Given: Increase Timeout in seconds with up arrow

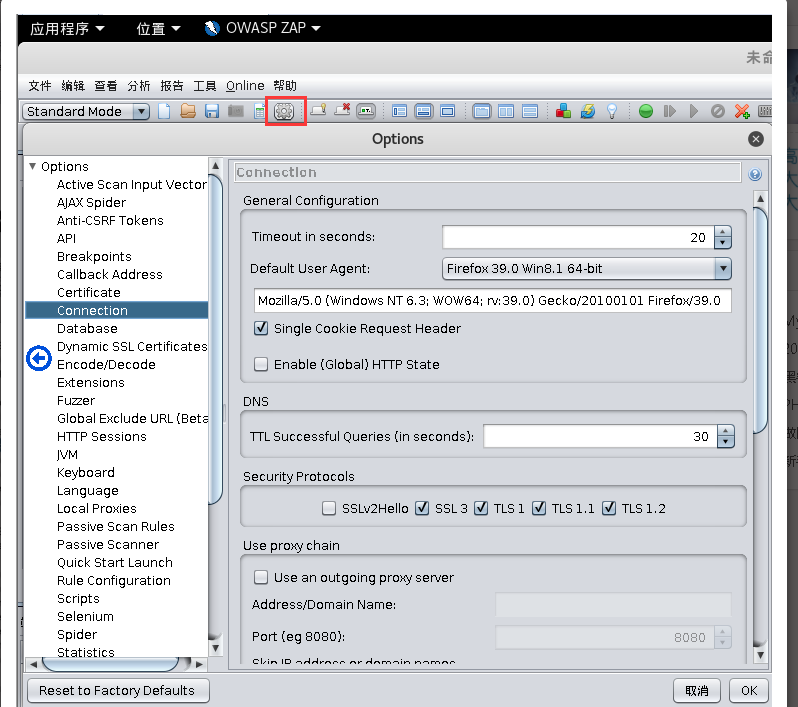Looking at the screenshot, I should (x=723, y=232).
